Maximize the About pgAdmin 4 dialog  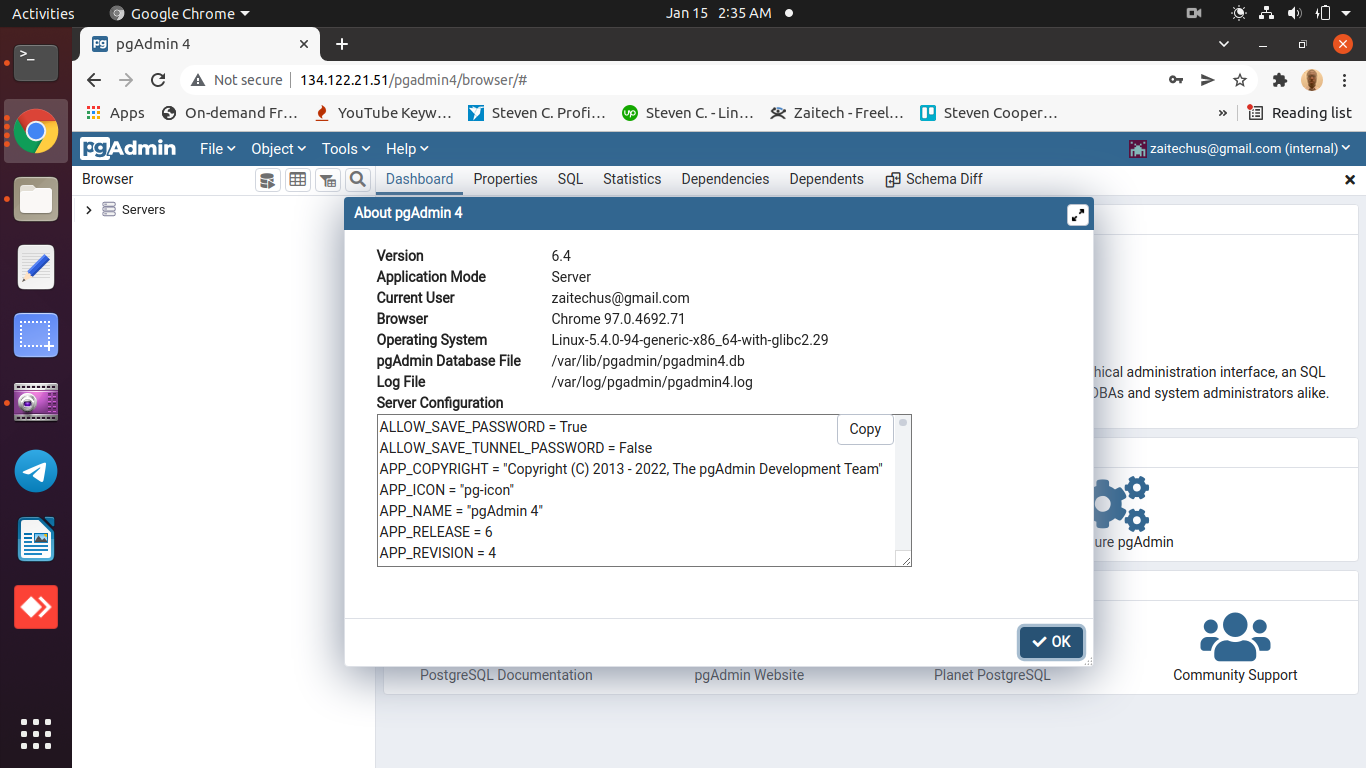coord(1077,214)
